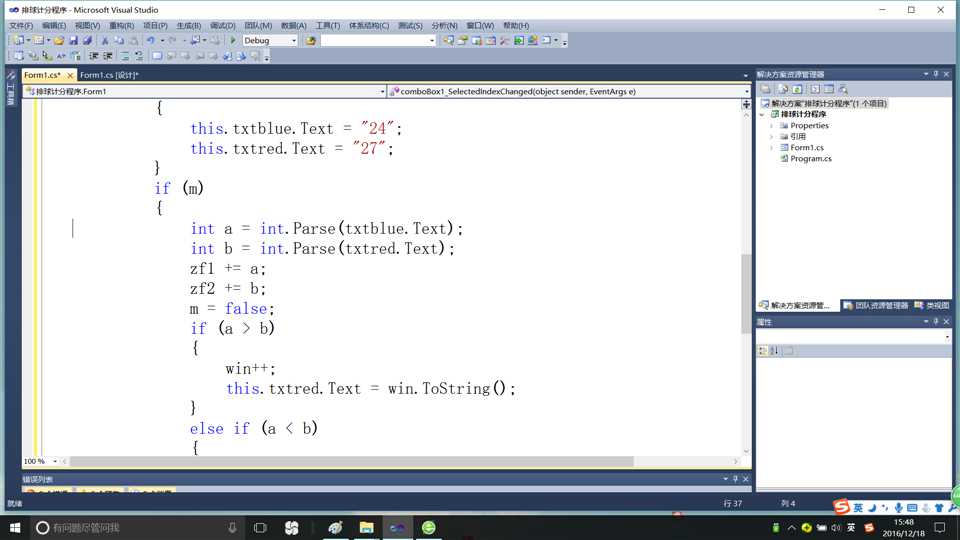This screenshot has height=540, width=960.
Task: Click the Properties panel object selector field
Action: [853, 337]
